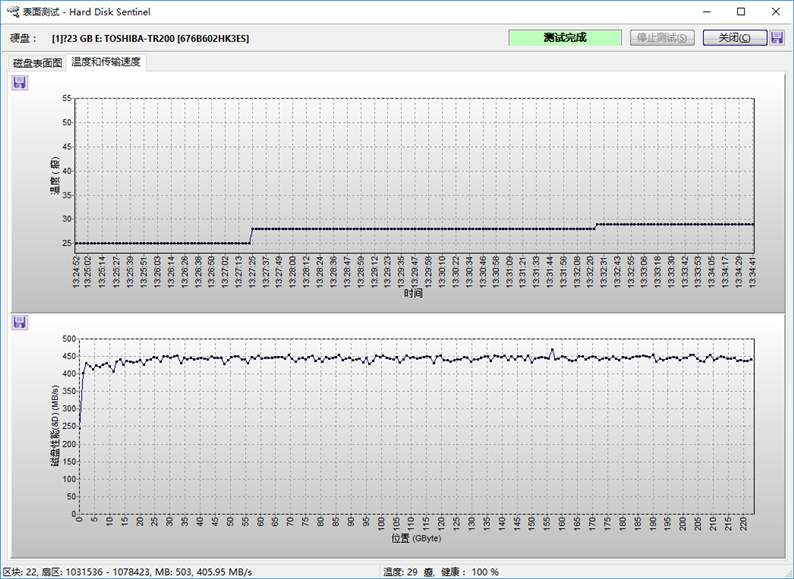Image resolution: width=794 pixels, height=579 pixels.
Task: Click the green 测试完成 progress bar
Action: click(x=564, y=38)
